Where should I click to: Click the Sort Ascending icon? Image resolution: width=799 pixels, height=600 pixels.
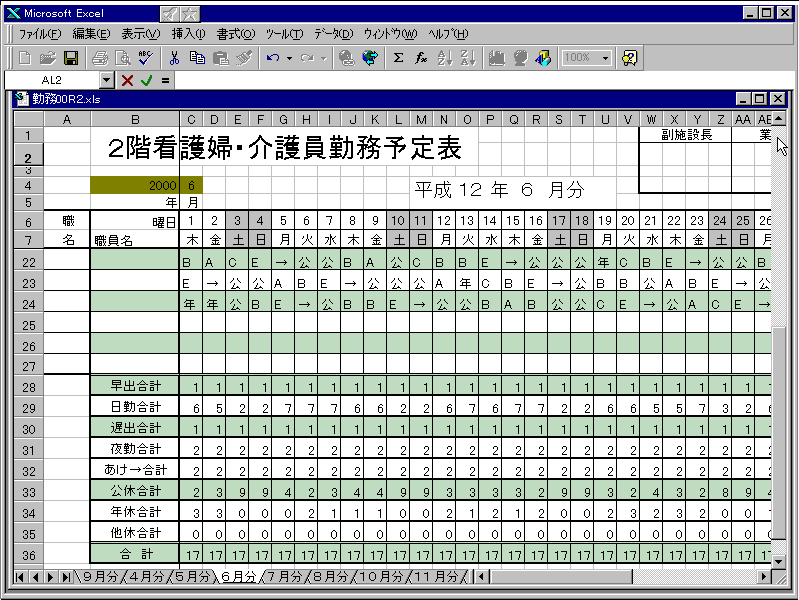click(445, 58)
